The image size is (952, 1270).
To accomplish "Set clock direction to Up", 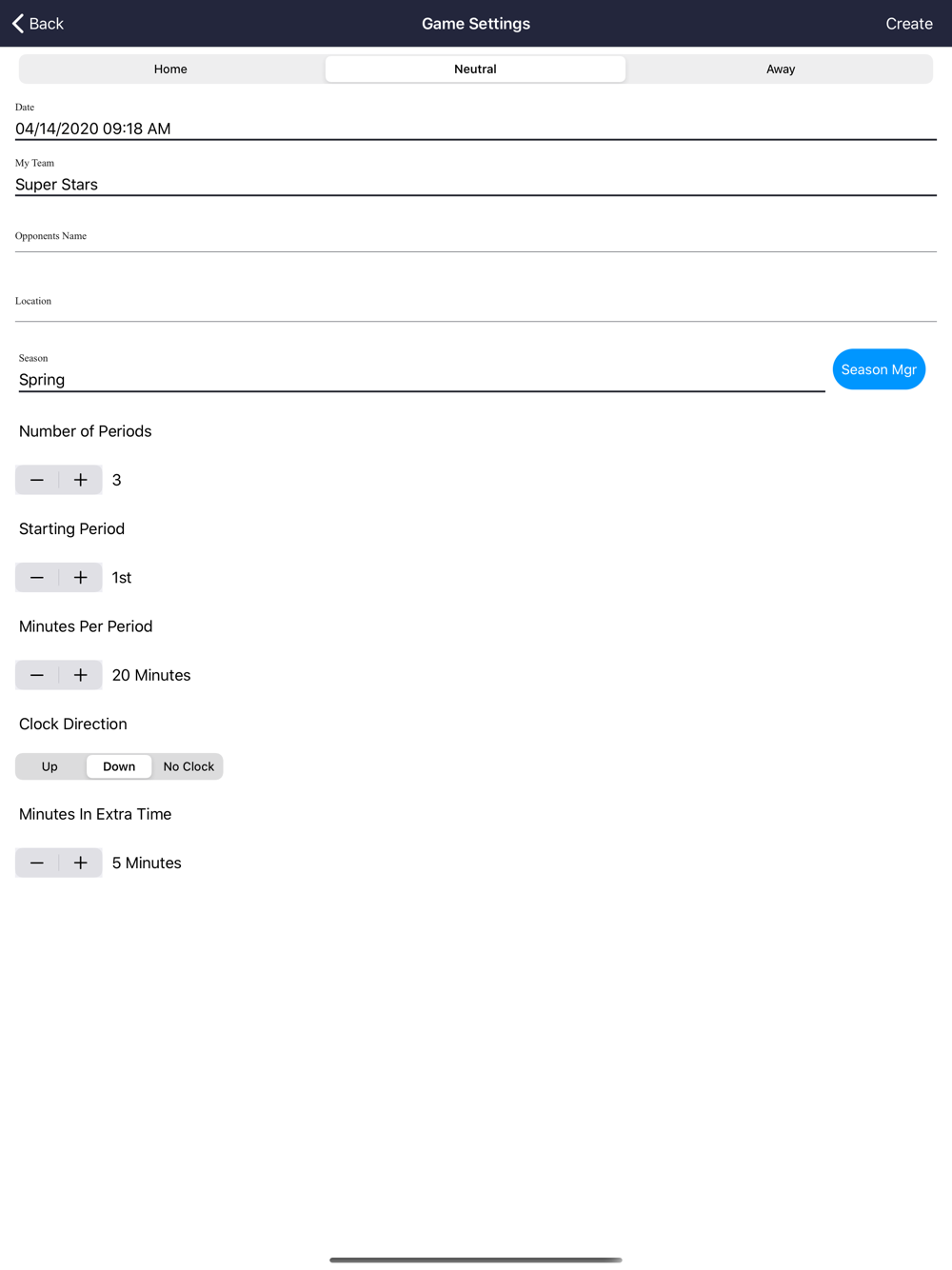I will (x=50, y=766).
